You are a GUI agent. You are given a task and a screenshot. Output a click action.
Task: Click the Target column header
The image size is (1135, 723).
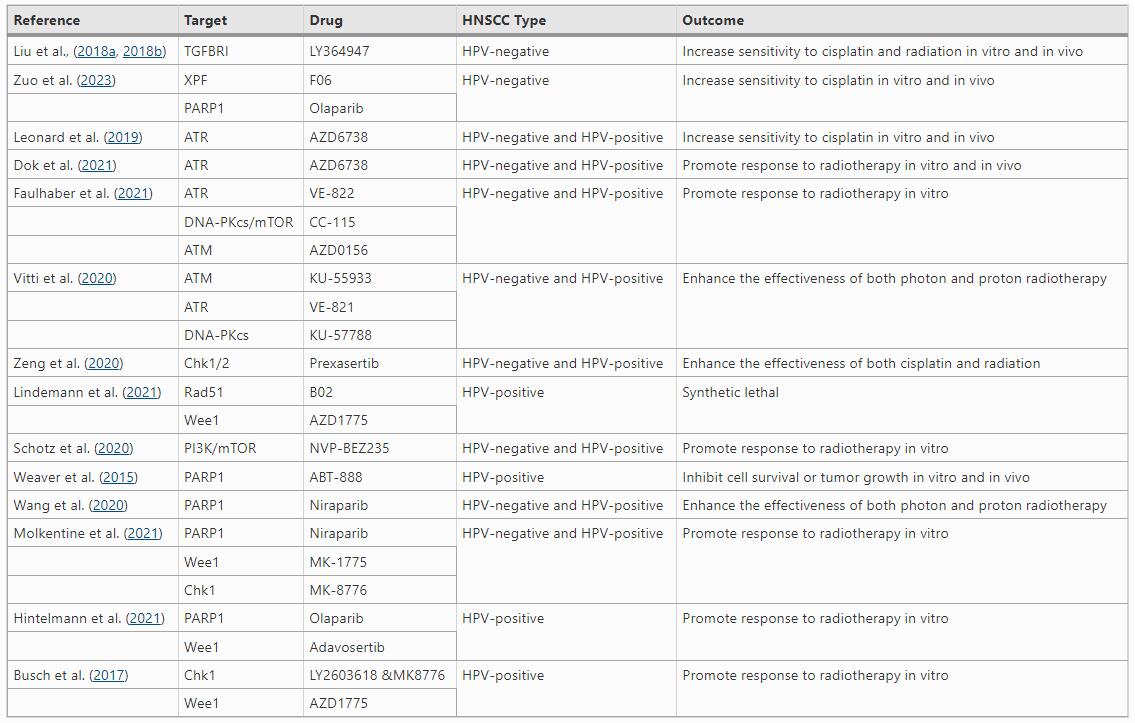click(205, 20)
